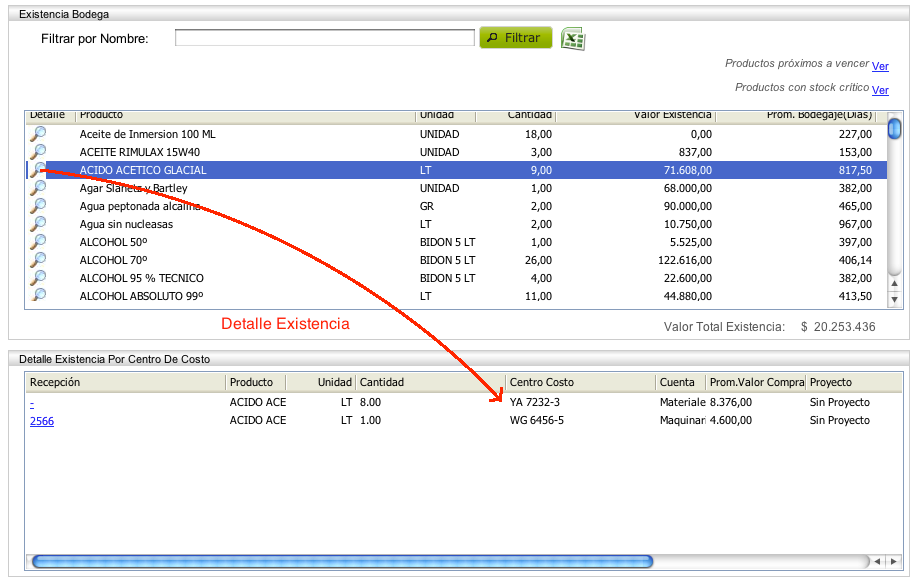This screenshot has width=918, height=584.
Task: Select the Aceite de Inmersion 100 ML row
Action: 457,134
